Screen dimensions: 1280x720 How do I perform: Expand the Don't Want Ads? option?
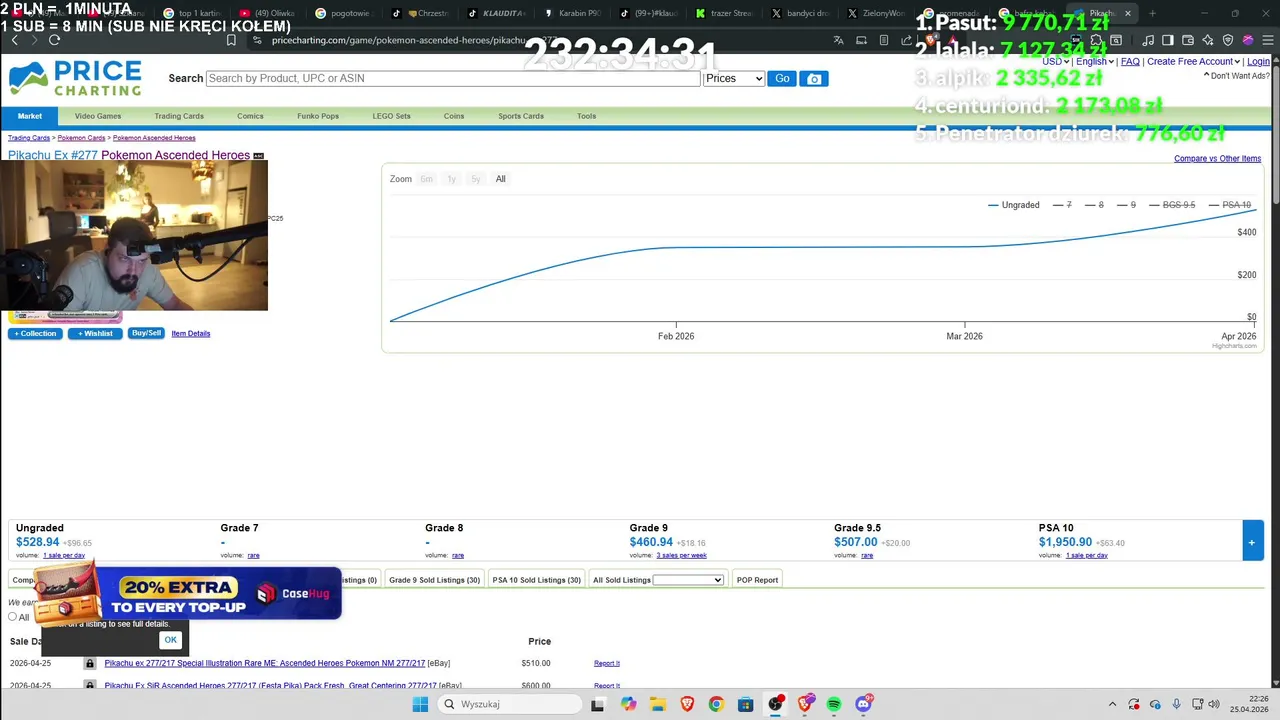coord(1237,76)
